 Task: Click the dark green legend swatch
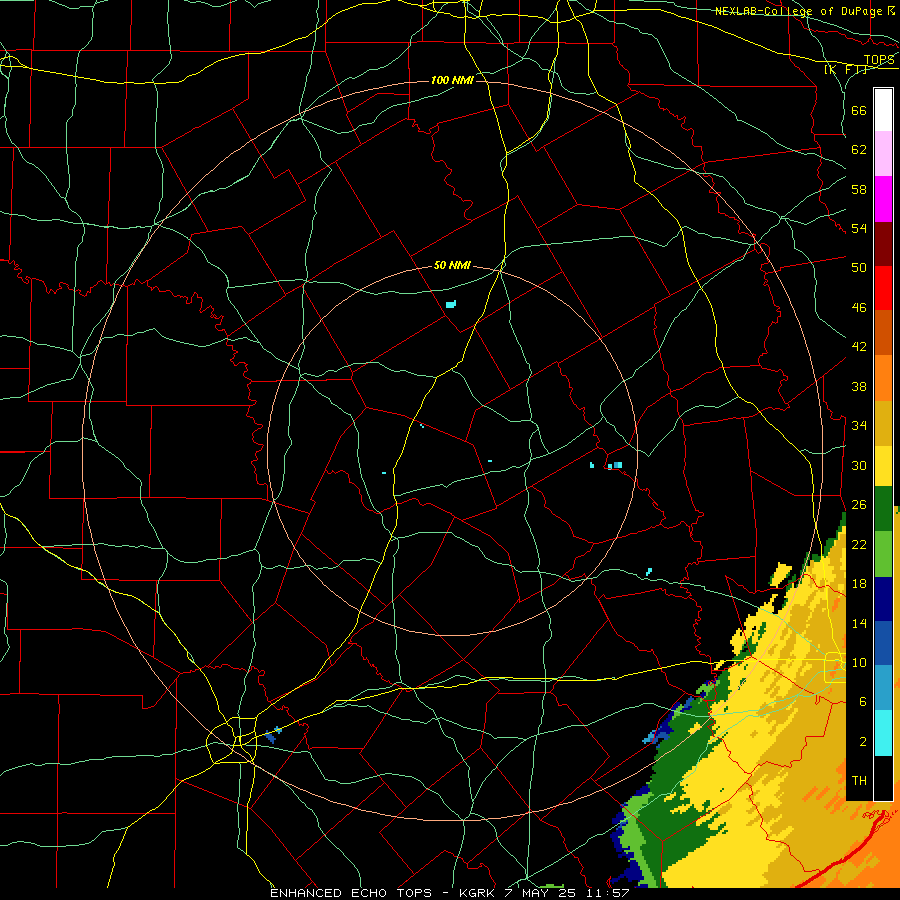point(883,509)
